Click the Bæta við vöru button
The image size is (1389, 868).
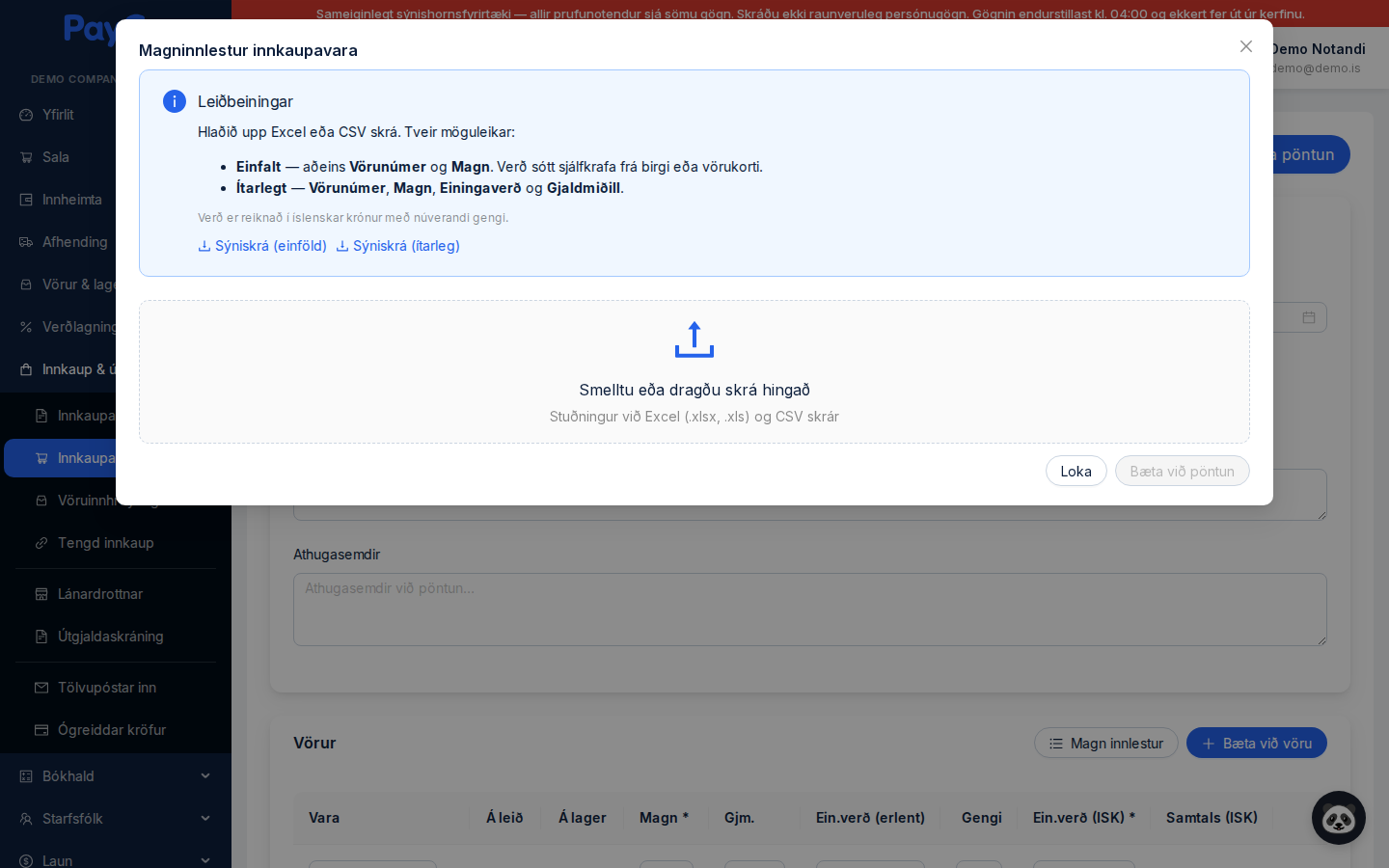pyautogui.click(x=1257, y=743)
